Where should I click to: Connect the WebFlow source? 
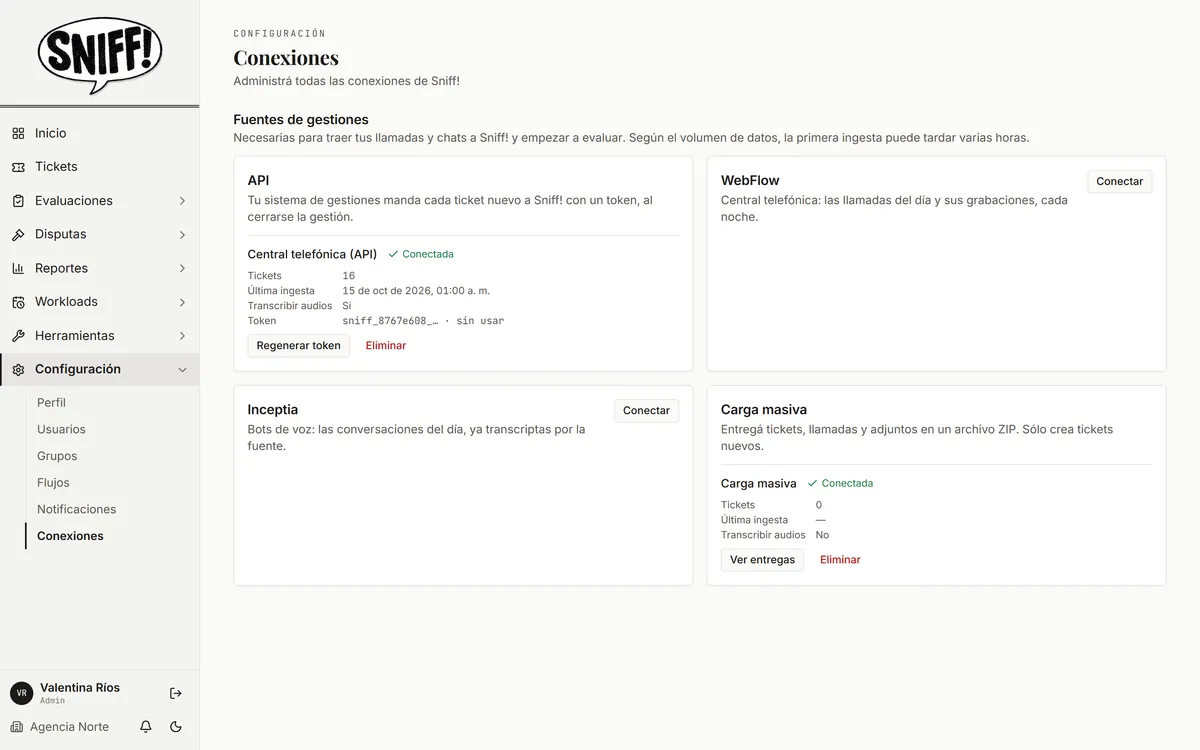1120,181
